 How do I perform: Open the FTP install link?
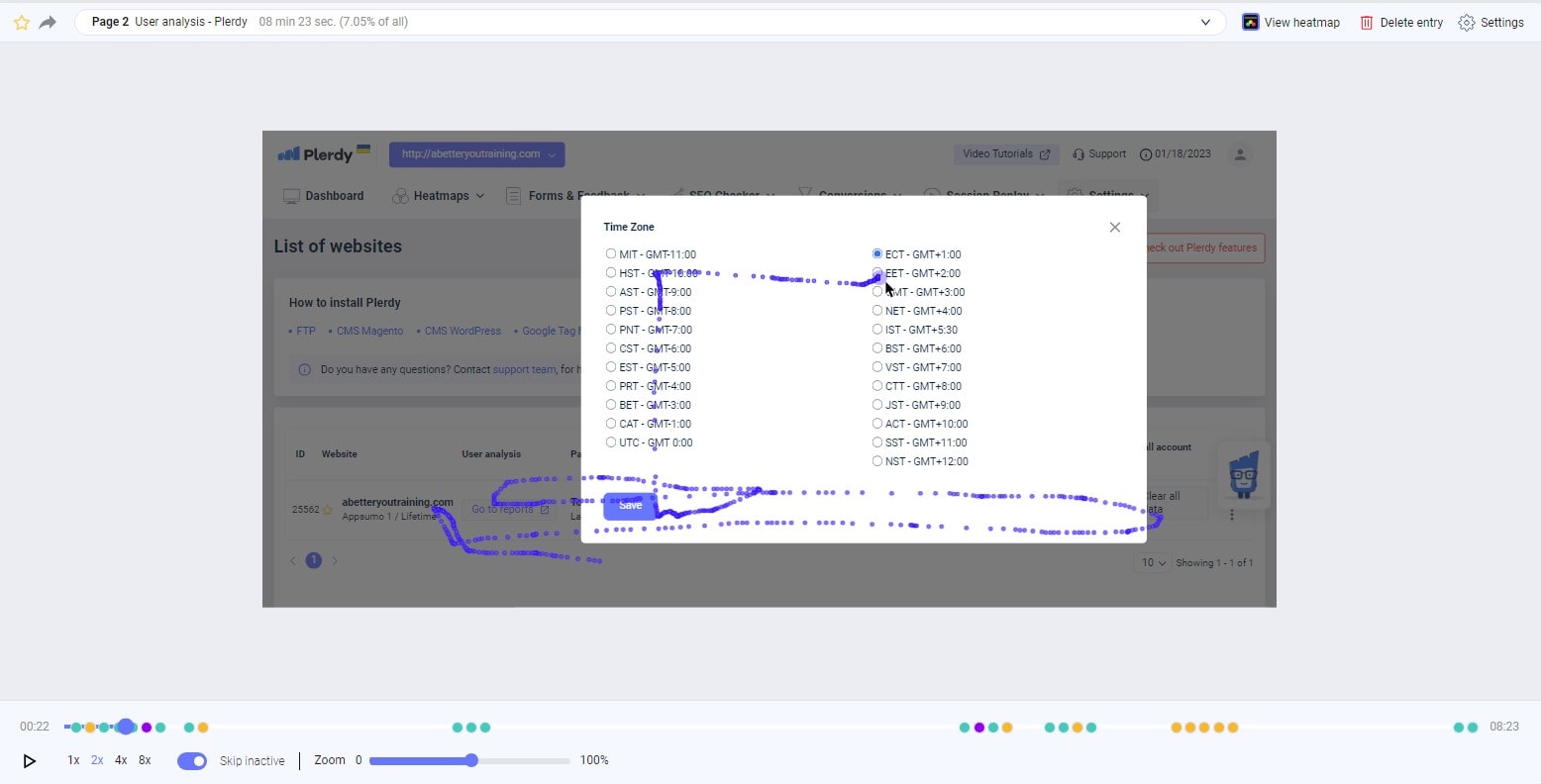305,331
